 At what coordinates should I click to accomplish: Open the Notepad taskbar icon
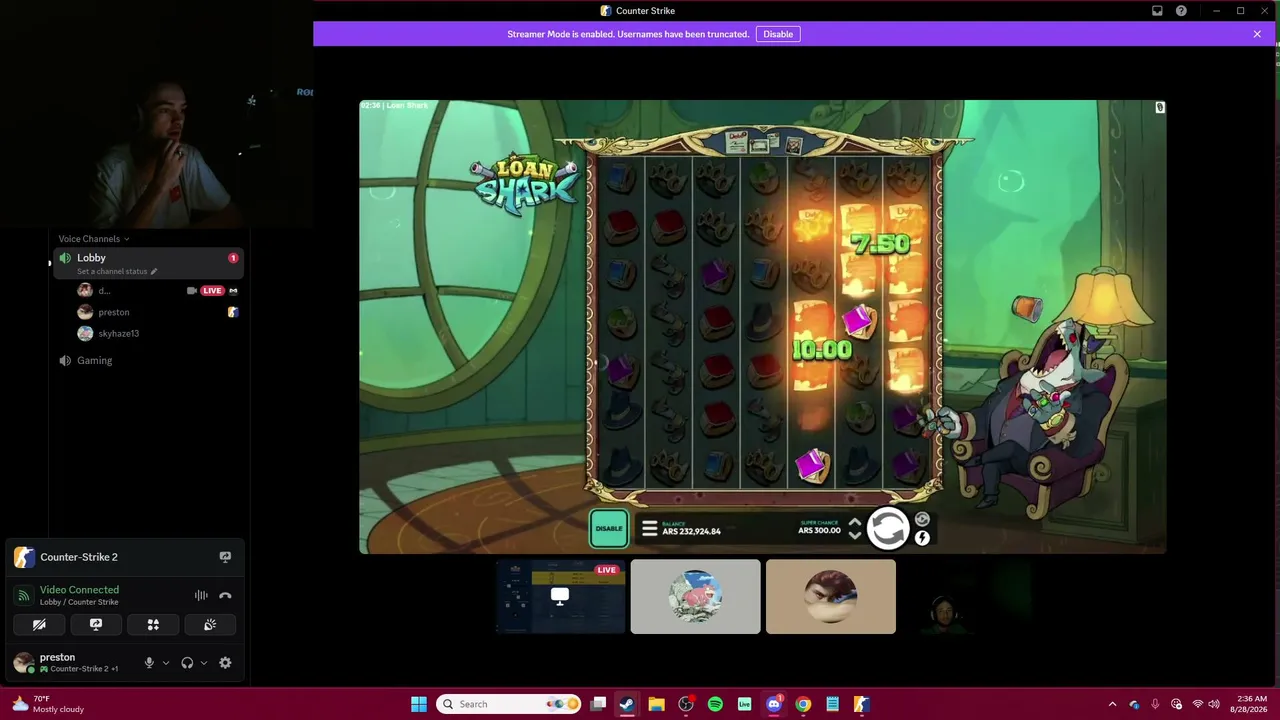click(x=832, y=704)
